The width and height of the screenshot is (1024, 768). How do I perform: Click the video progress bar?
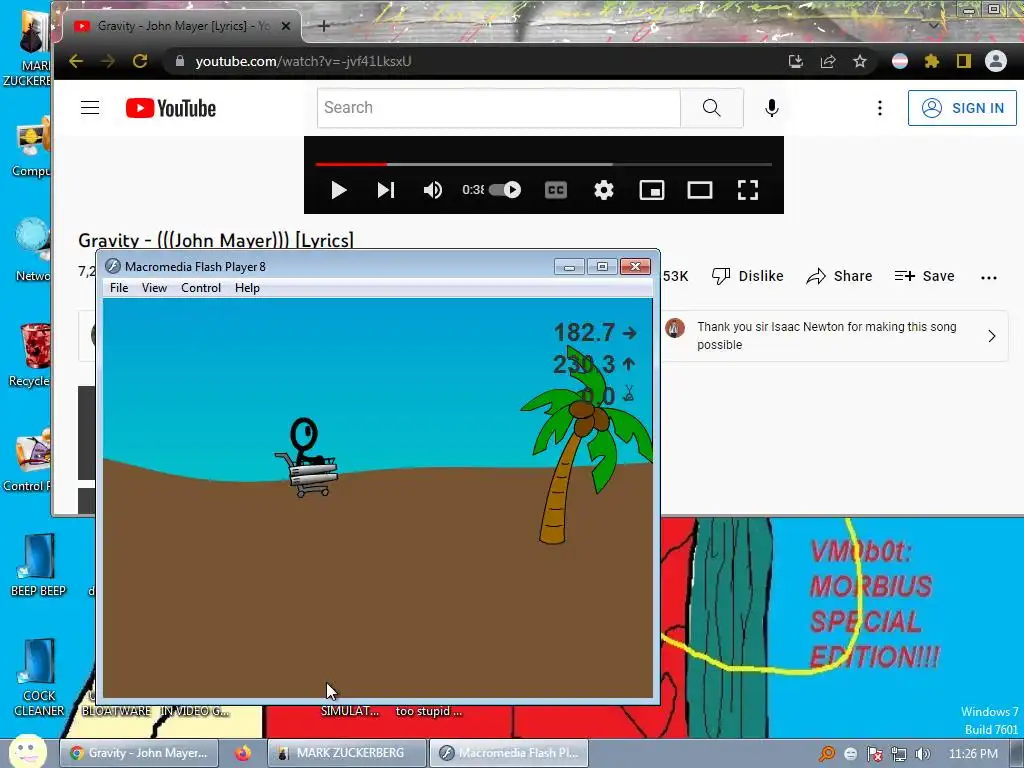543,164
